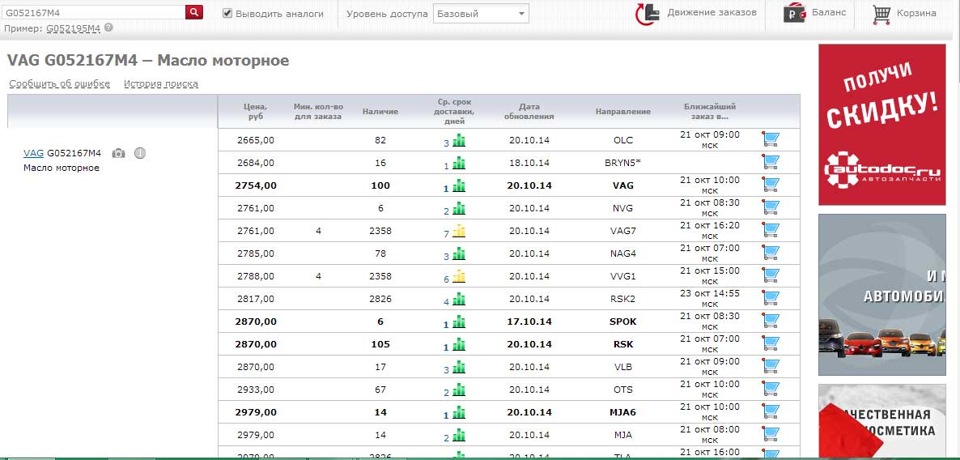Add VAG7 offer to cart
The height and width of the screenshot is (460, 960).
tap(770, 230)
